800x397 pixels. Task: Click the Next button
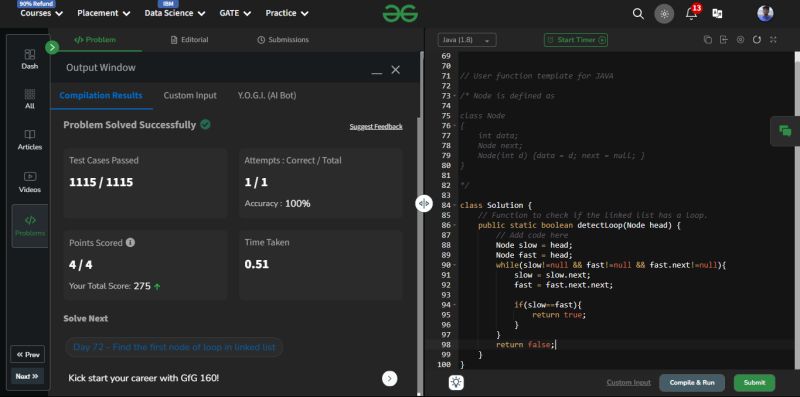pos(27,376)
